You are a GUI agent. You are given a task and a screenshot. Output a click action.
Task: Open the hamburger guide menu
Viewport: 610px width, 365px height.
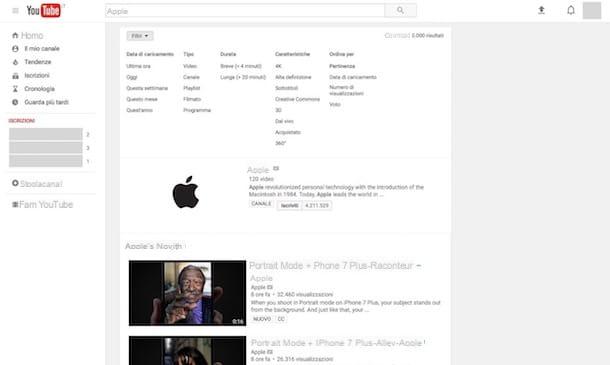[x=16, y=11]
